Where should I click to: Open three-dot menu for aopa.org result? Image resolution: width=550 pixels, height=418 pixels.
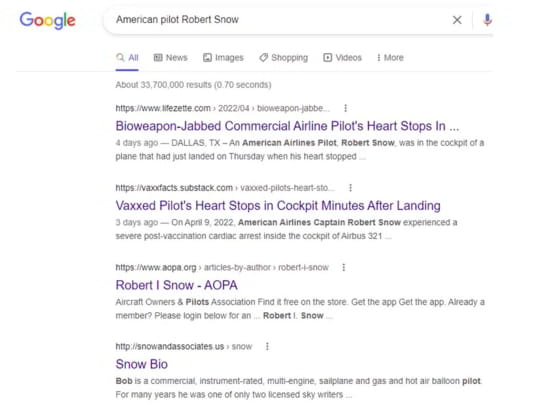pos(343,267)
